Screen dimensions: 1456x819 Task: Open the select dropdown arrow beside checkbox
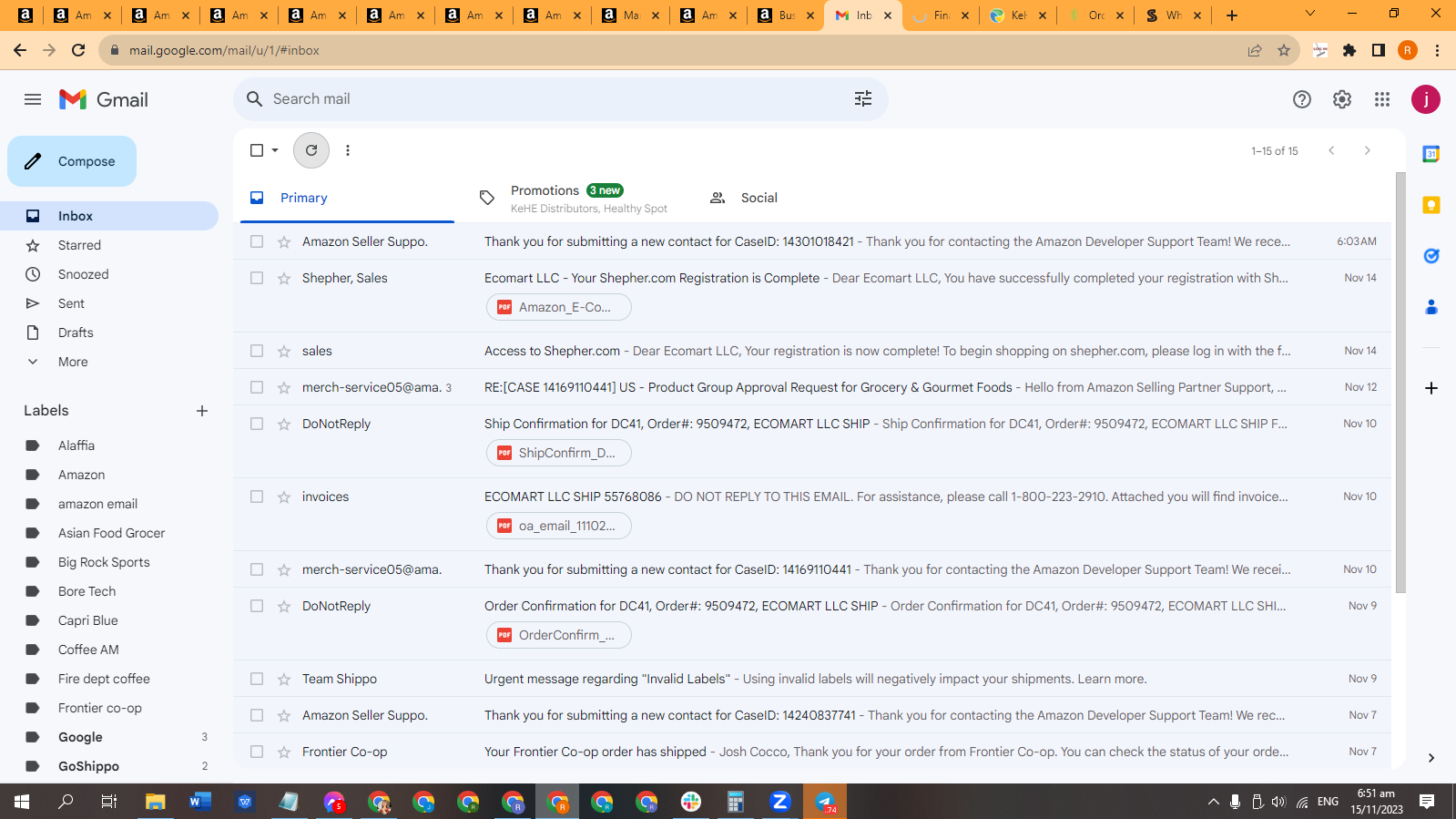click(275, 150)
